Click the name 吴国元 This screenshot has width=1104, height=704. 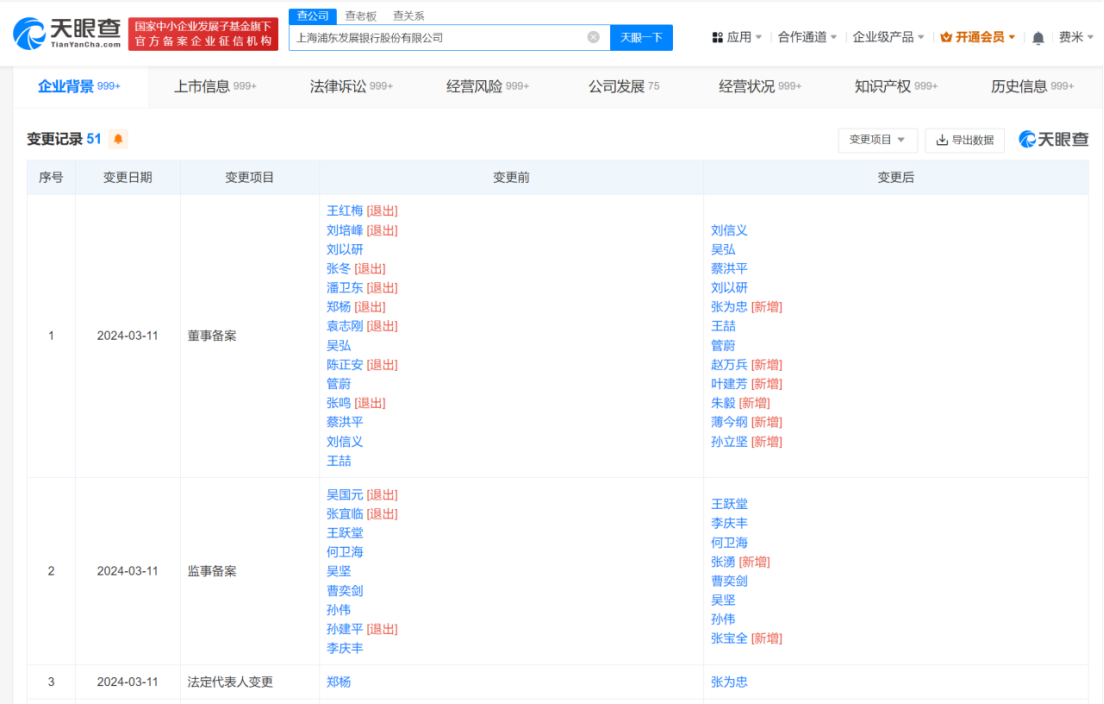[x=345, y=495]
